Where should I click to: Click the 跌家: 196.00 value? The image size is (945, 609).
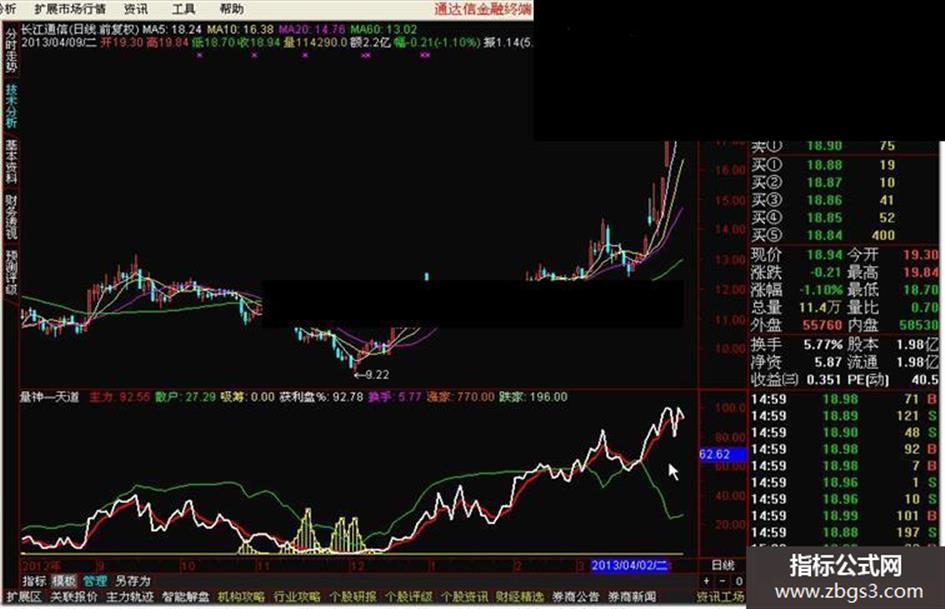(533, 397)
